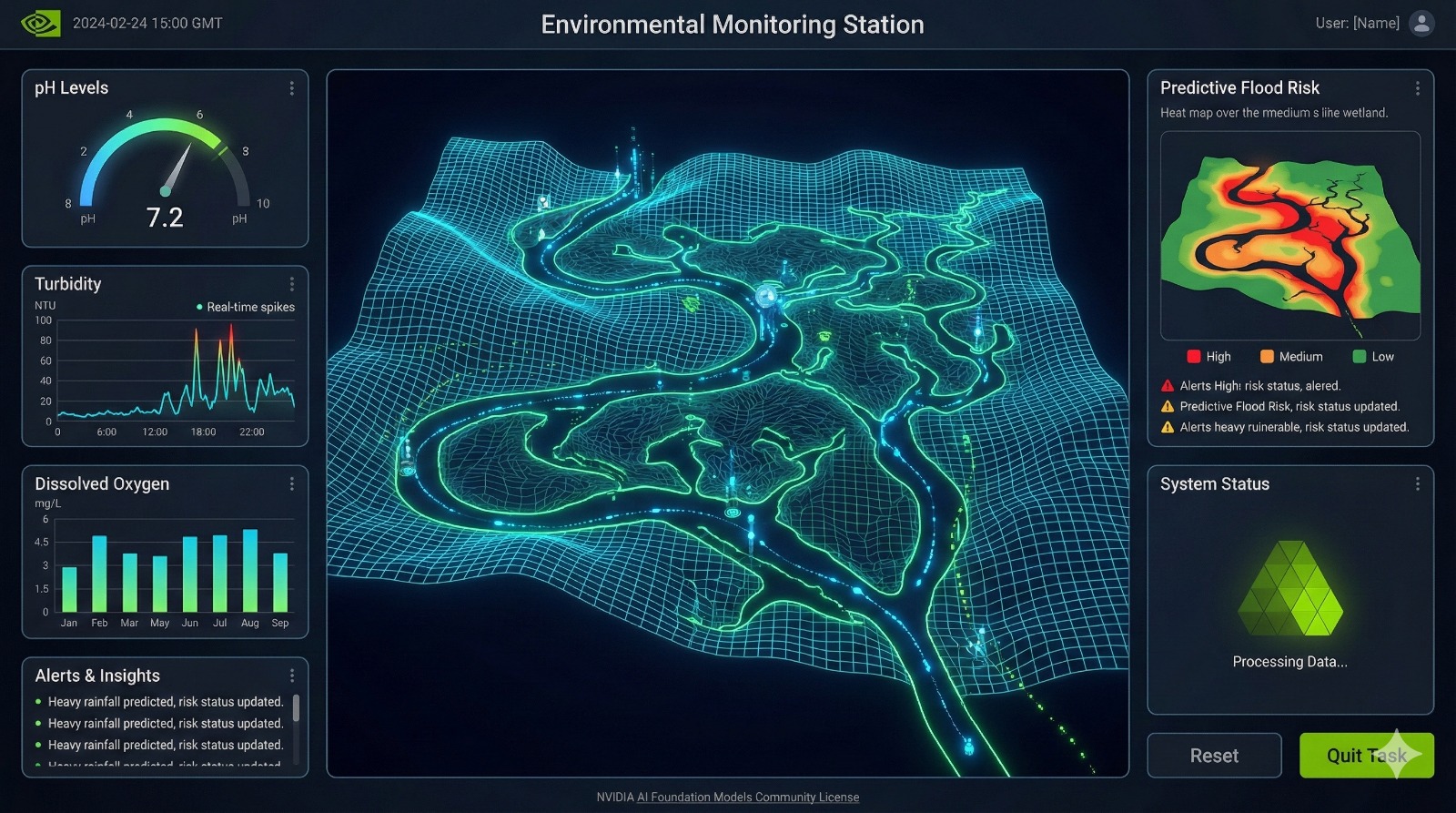This screenshot has width=1456, height=813.
Task: Open the flood risk heat map thumbnail
Action: tap(1289, 236)
